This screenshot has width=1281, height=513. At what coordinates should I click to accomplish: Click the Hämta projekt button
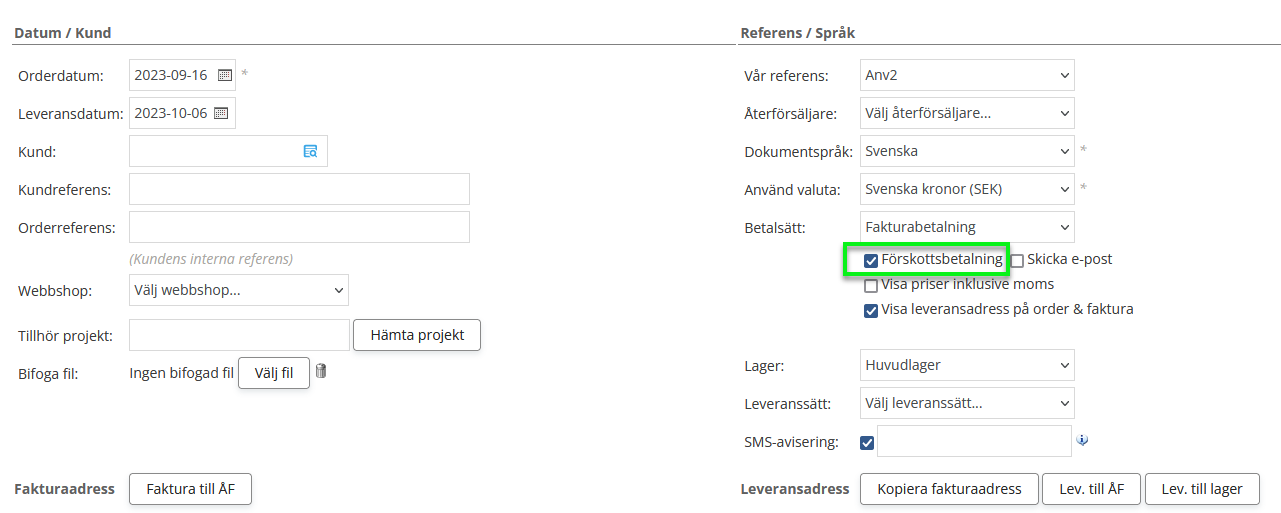(x=417, y=335)
